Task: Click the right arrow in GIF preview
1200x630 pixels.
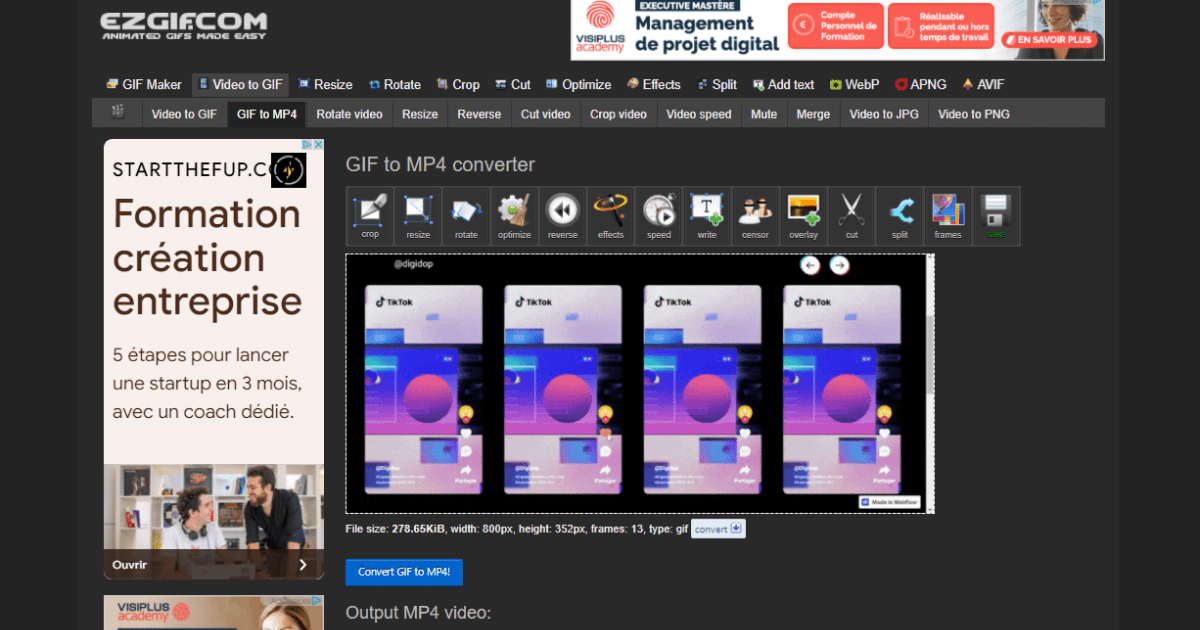Action: click(x=839, y=265)
